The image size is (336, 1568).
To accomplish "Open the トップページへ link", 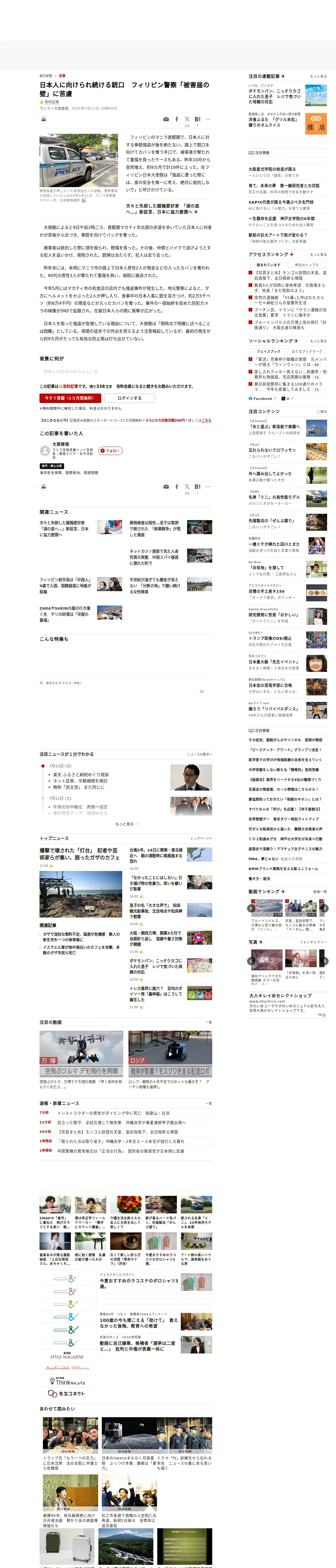I will 201,839.
